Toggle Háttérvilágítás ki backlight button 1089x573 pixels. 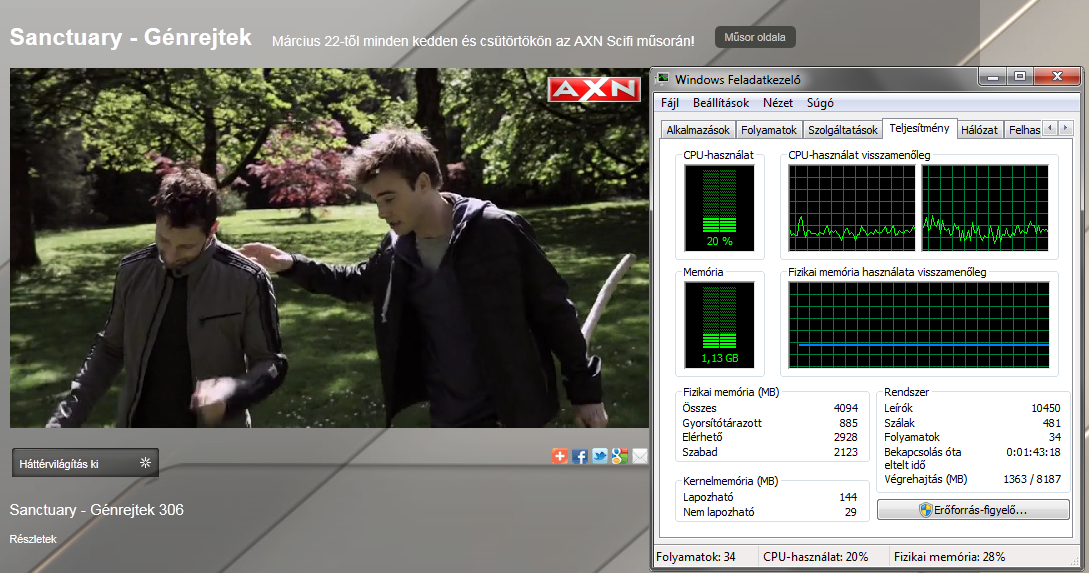(85, 463)
